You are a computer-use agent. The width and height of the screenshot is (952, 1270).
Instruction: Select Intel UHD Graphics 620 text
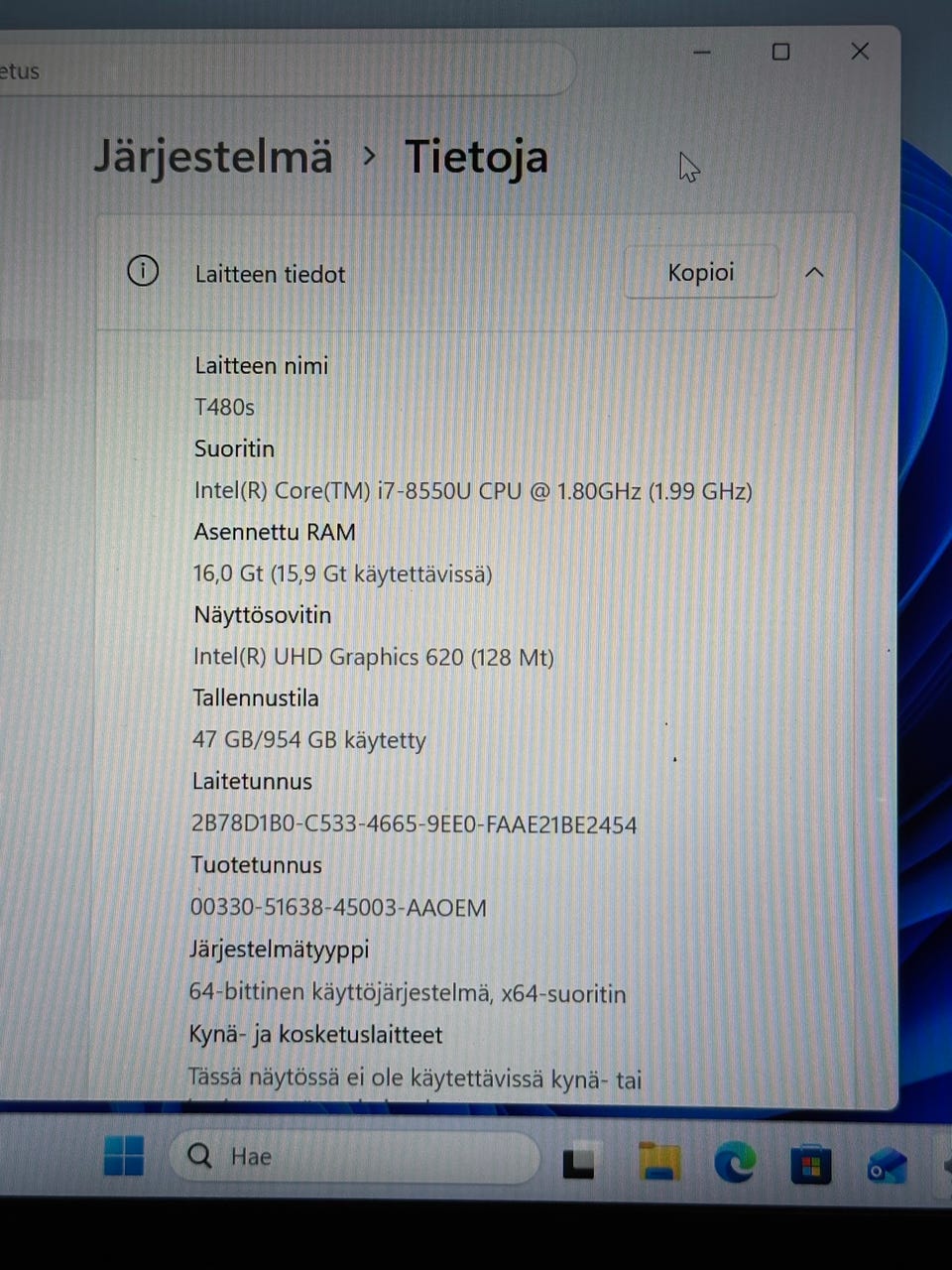click(x=373, y=657)
